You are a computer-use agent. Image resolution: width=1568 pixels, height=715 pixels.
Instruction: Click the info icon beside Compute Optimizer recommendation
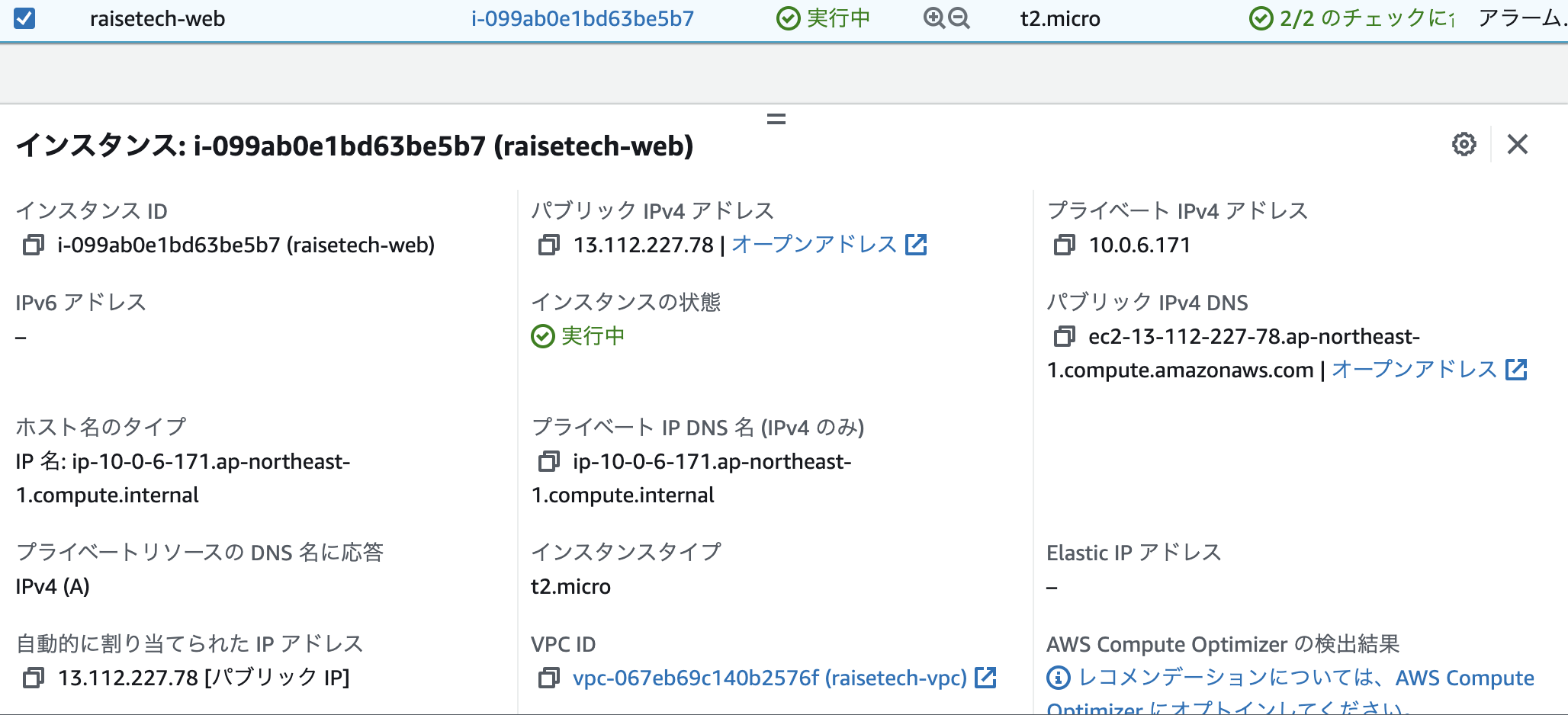(1060, 678)
